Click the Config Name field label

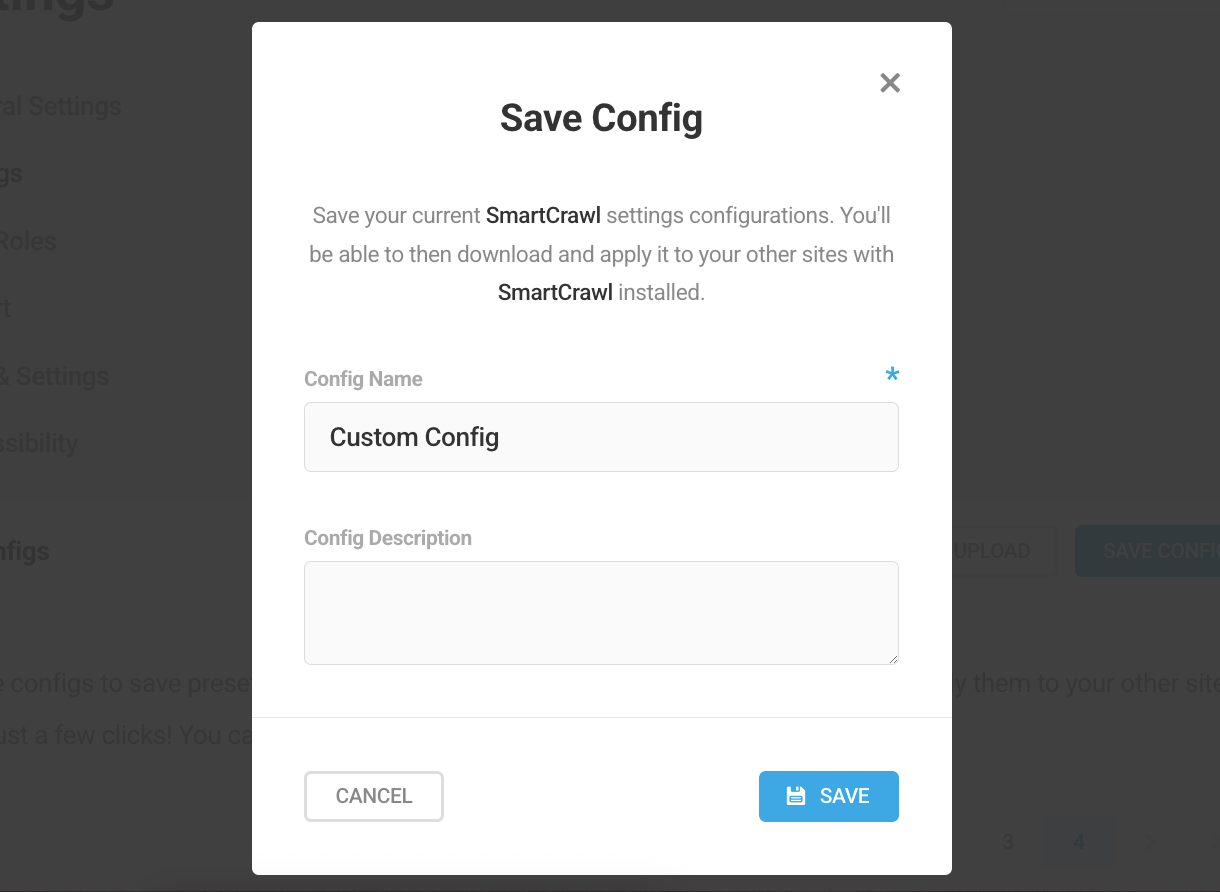click(363, 379)
